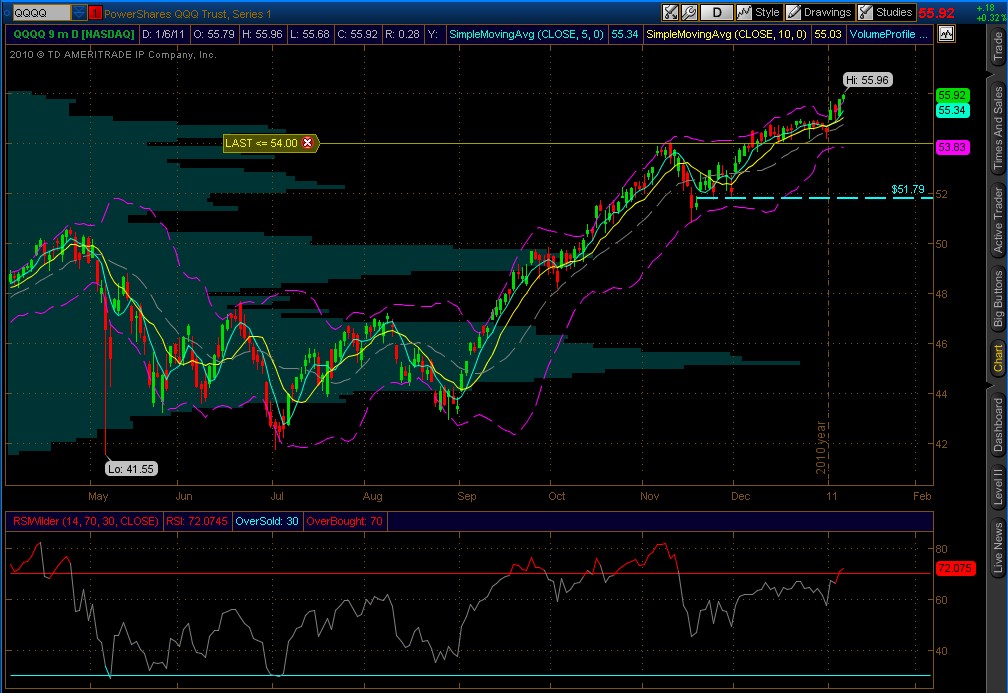1008x693 pixels.
Task: Click the chart mini icon below Studies
Action: pyautogui.click(x=946, y=34)
